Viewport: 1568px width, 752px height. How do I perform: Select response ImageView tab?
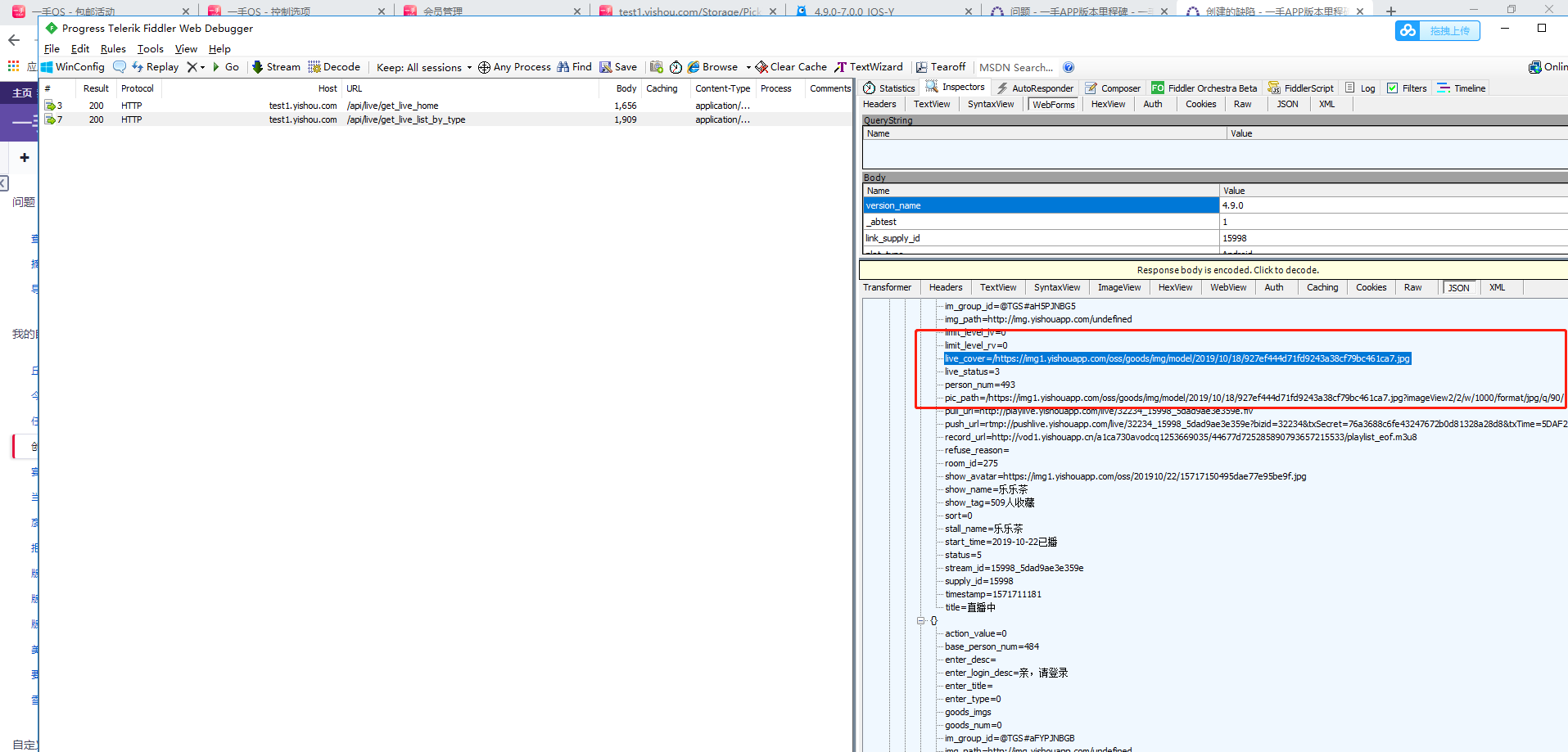1119,287
